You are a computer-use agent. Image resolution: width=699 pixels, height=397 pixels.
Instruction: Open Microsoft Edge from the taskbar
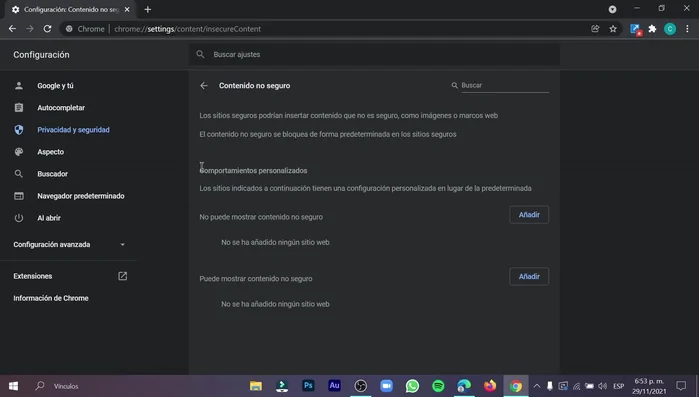click(x=464, y=386)
